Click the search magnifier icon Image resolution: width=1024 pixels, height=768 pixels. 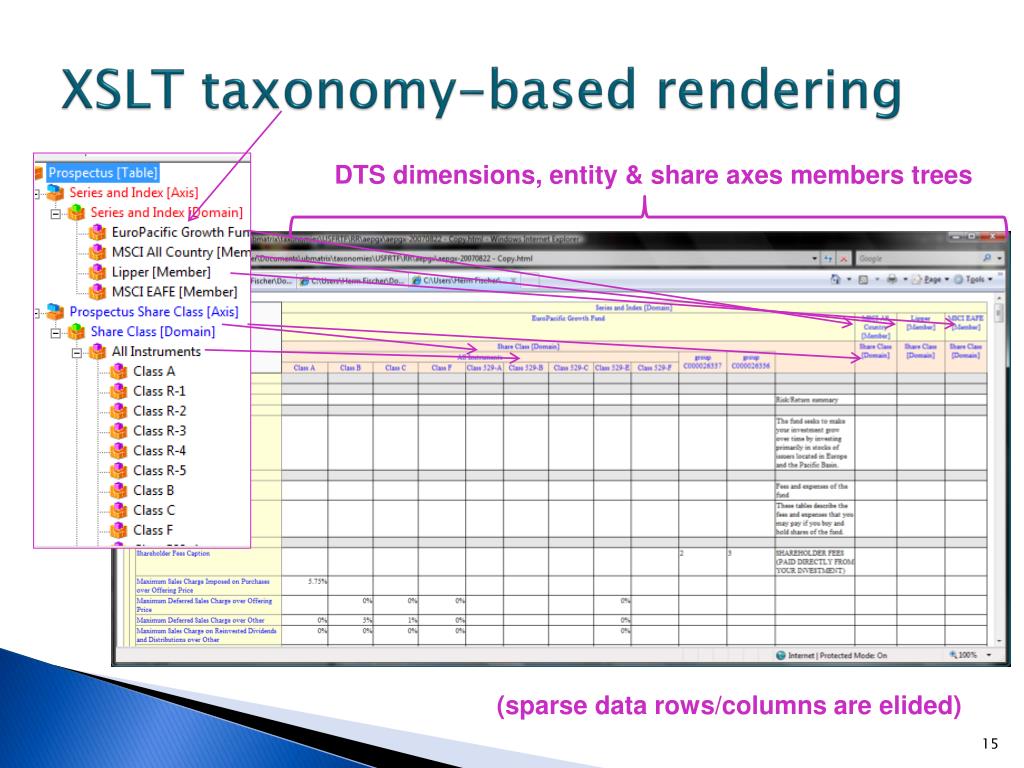[x=986, y=259]
